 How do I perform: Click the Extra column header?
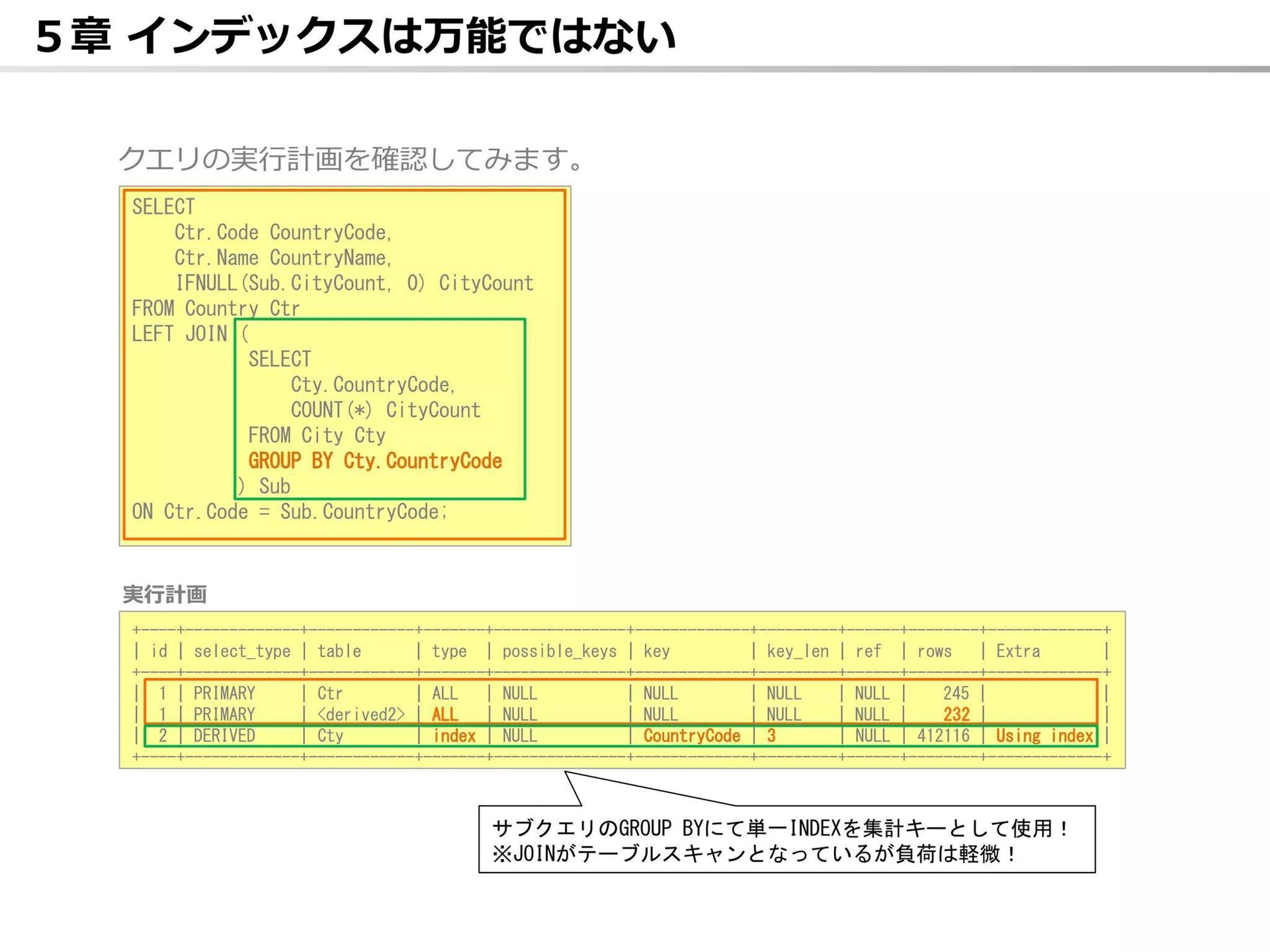click(x=1017, y=651)
